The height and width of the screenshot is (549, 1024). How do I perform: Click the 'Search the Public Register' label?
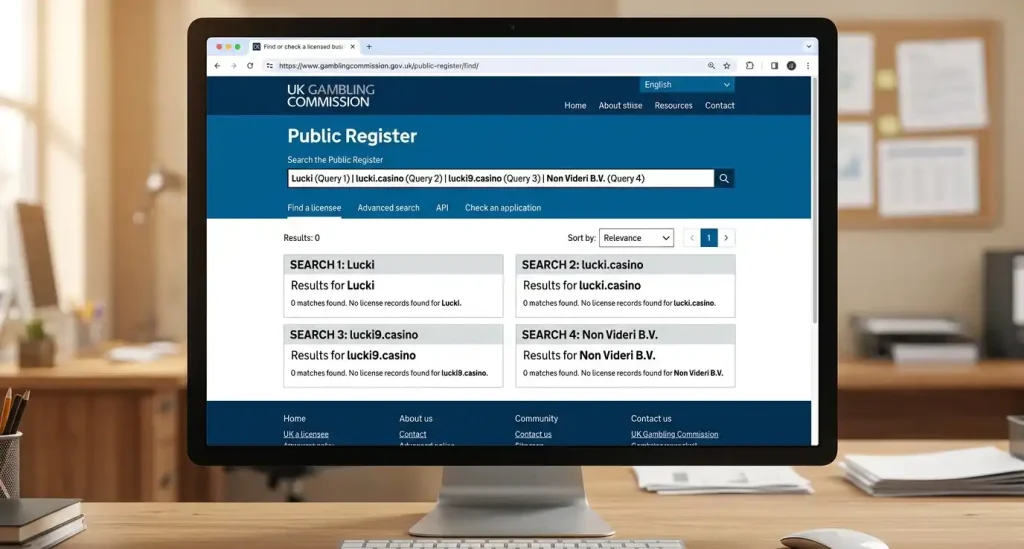coord(335,160)
